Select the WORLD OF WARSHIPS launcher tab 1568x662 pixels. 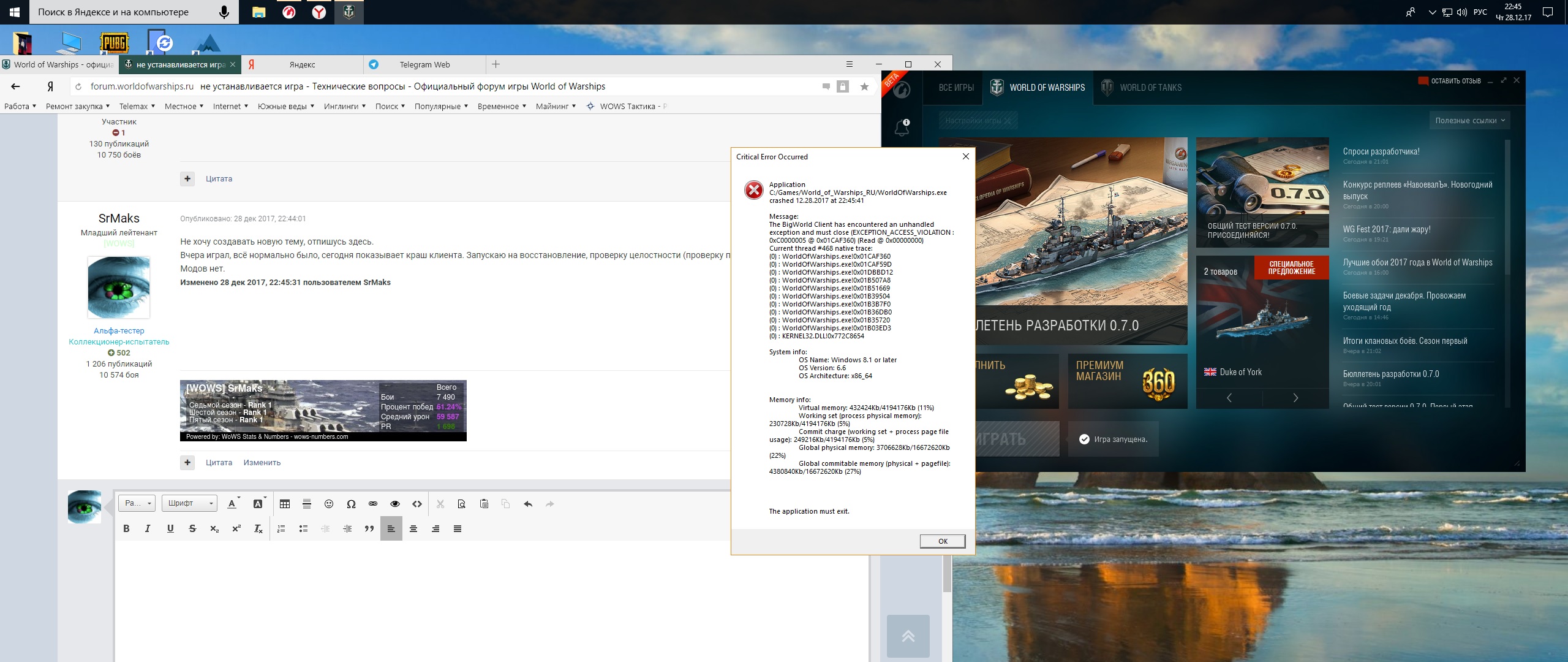tap(1038, 88)
